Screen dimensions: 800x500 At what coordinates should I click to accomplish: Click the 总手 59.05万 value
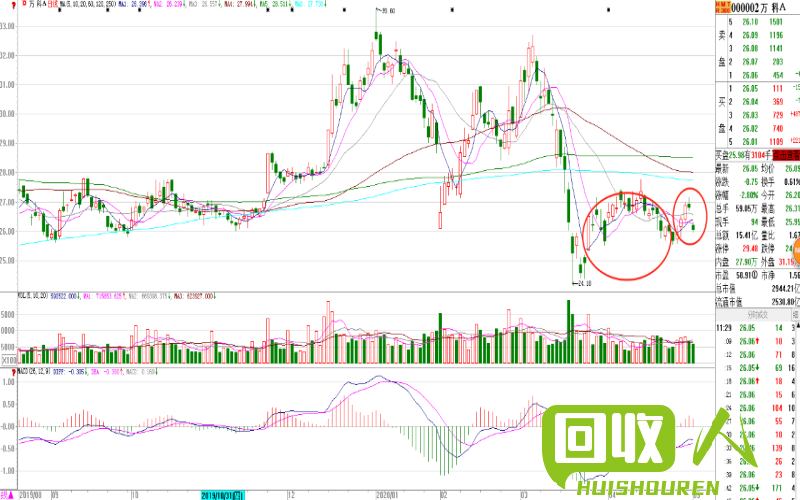coord(748,209)
